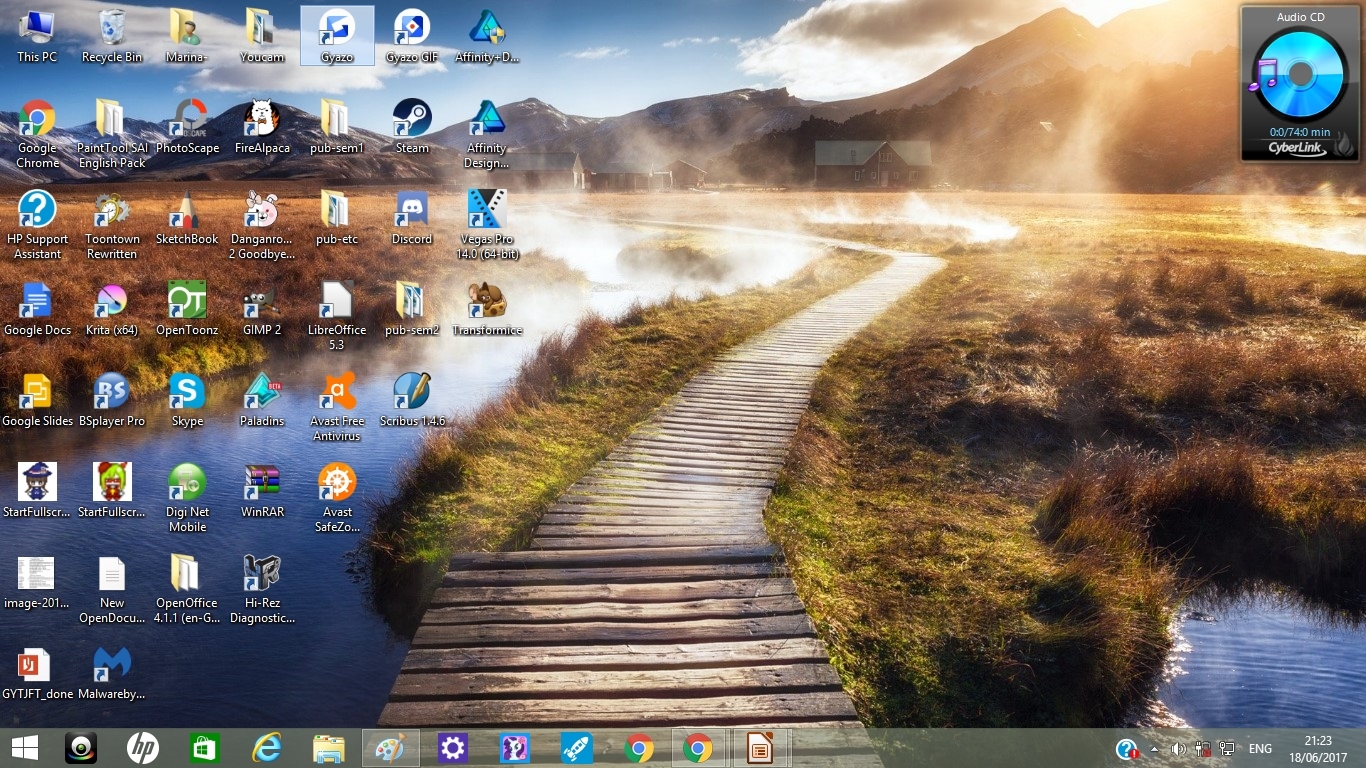Viewport: 1366px width, 768px height.
Task: Select the FireAlpaca shortcut
Action: coord(262,127)
